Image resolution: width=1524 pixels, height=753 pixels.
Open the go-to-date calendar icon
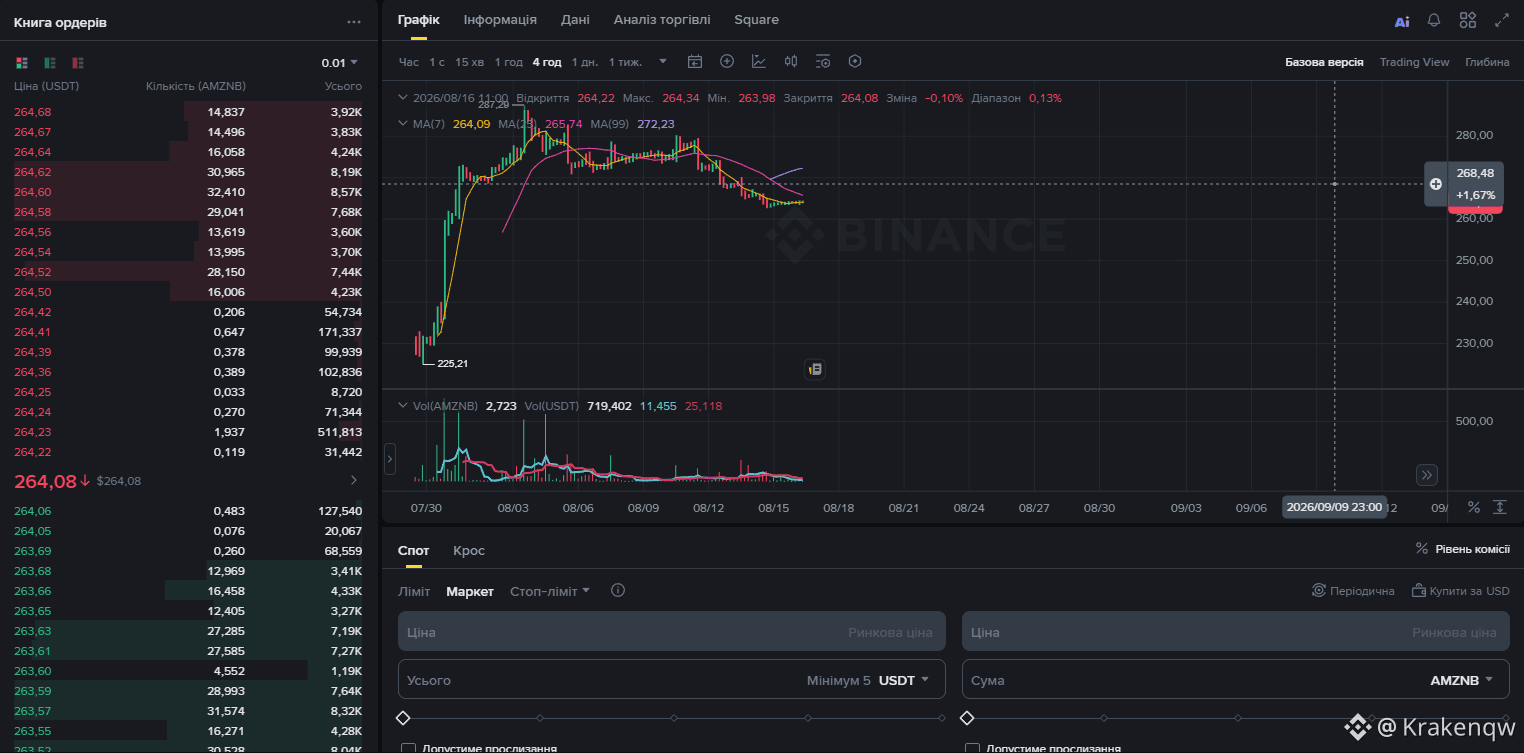pyautogui.click(x=695, y=61)
